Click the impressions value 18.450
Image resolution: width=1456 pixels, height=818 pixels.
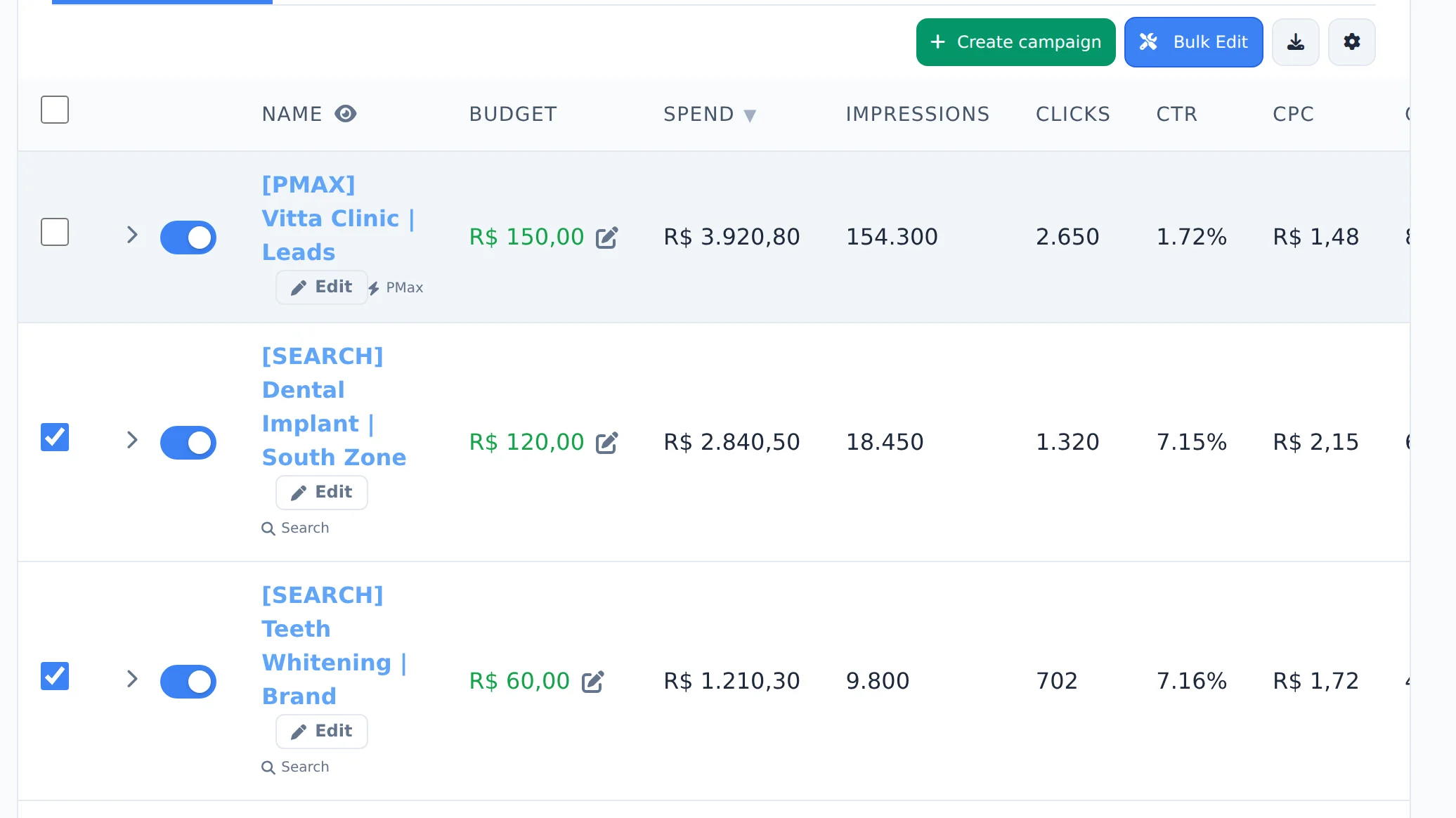pyautogui.click(x=885, y=442)
